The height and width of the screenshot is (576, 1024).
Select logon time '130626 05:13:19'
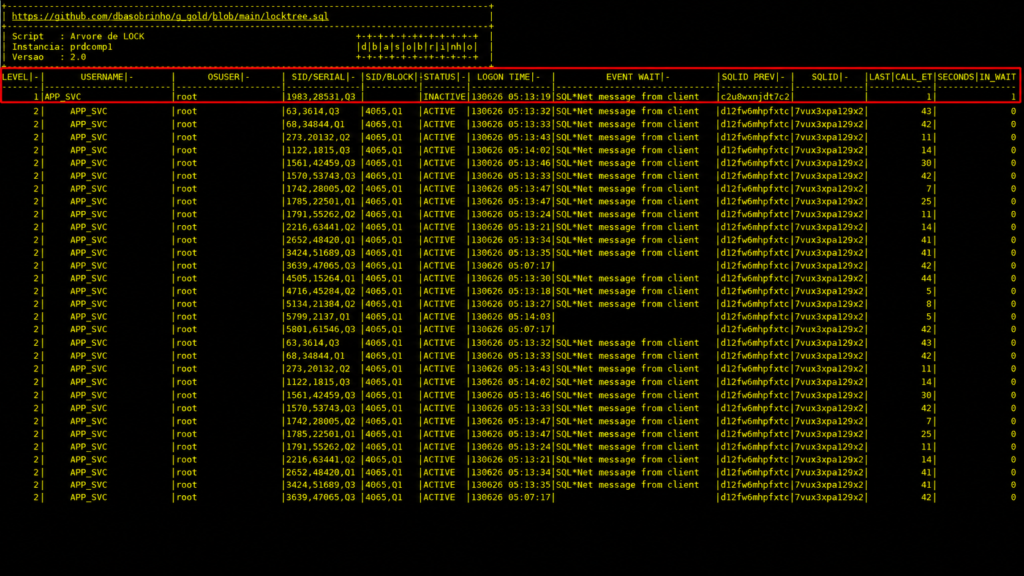coord(511,97)
